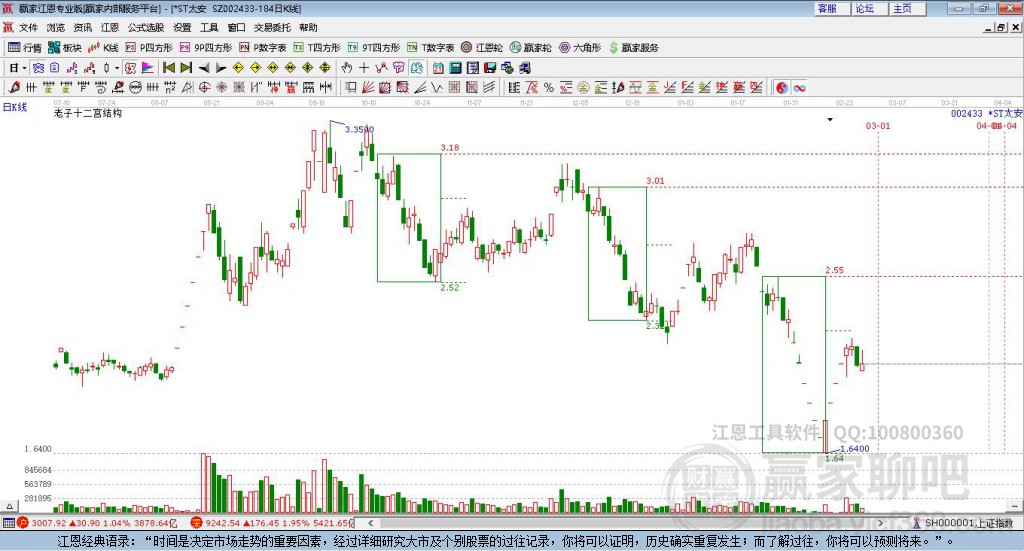Select the percent % retracement tool
Image resolution: width=1024 pixels, height=551 pixels.
pos(549,87)
